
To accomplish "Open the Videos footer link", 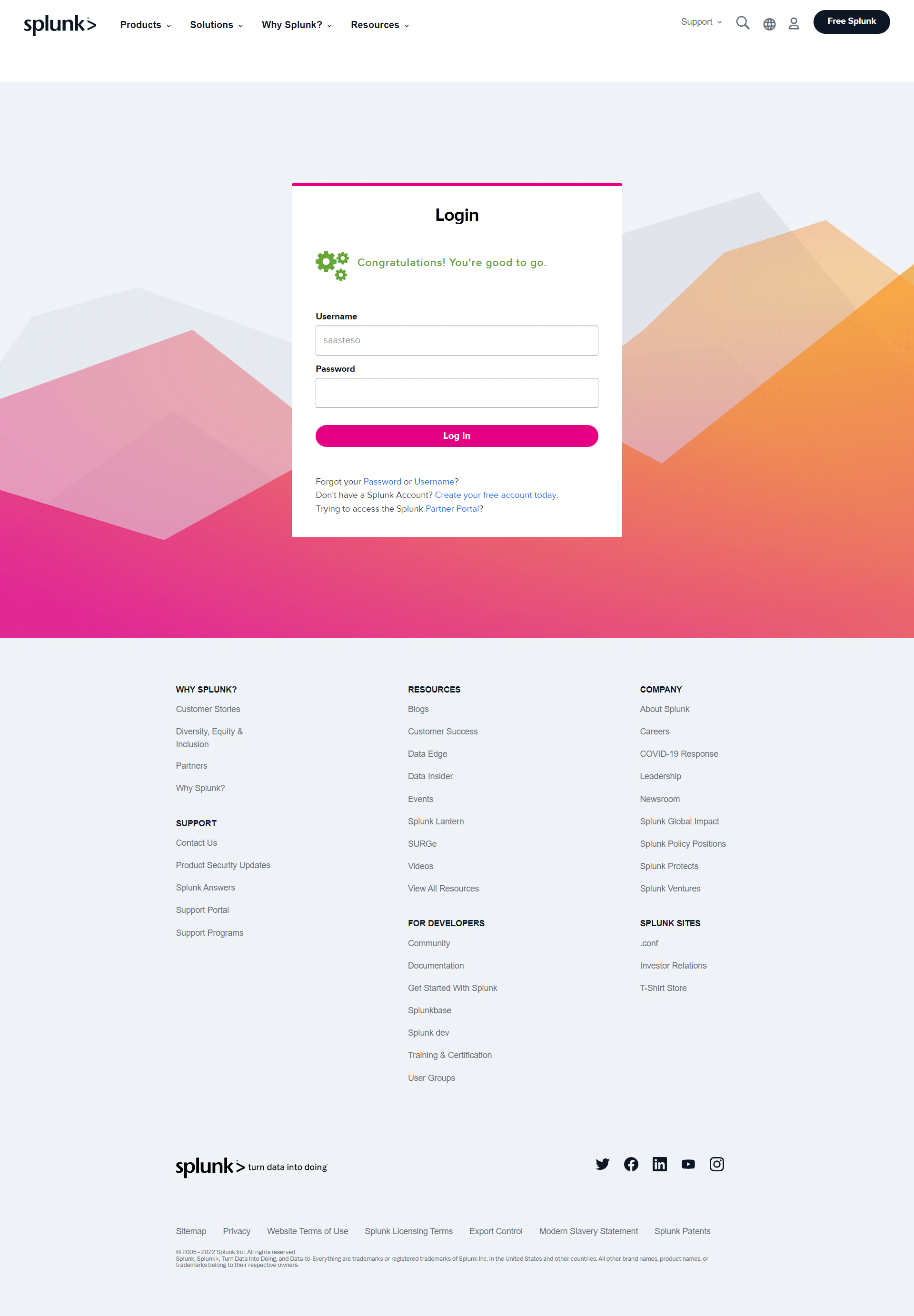I will [x=420, y=865].
